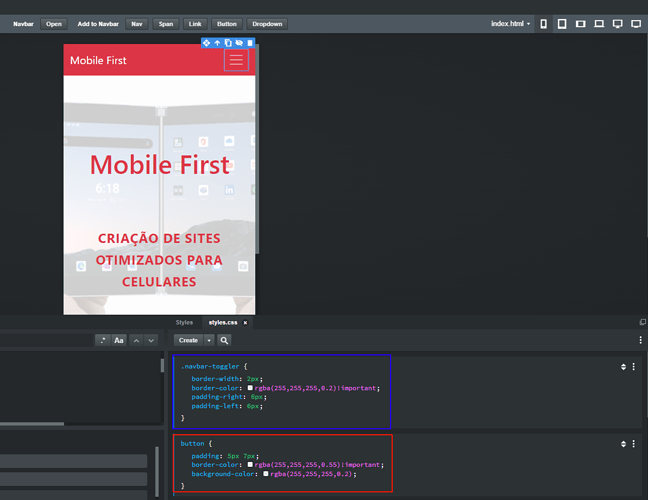
Task: Click the .navbar-toggler selector text
Action: [x=210, y=367]
